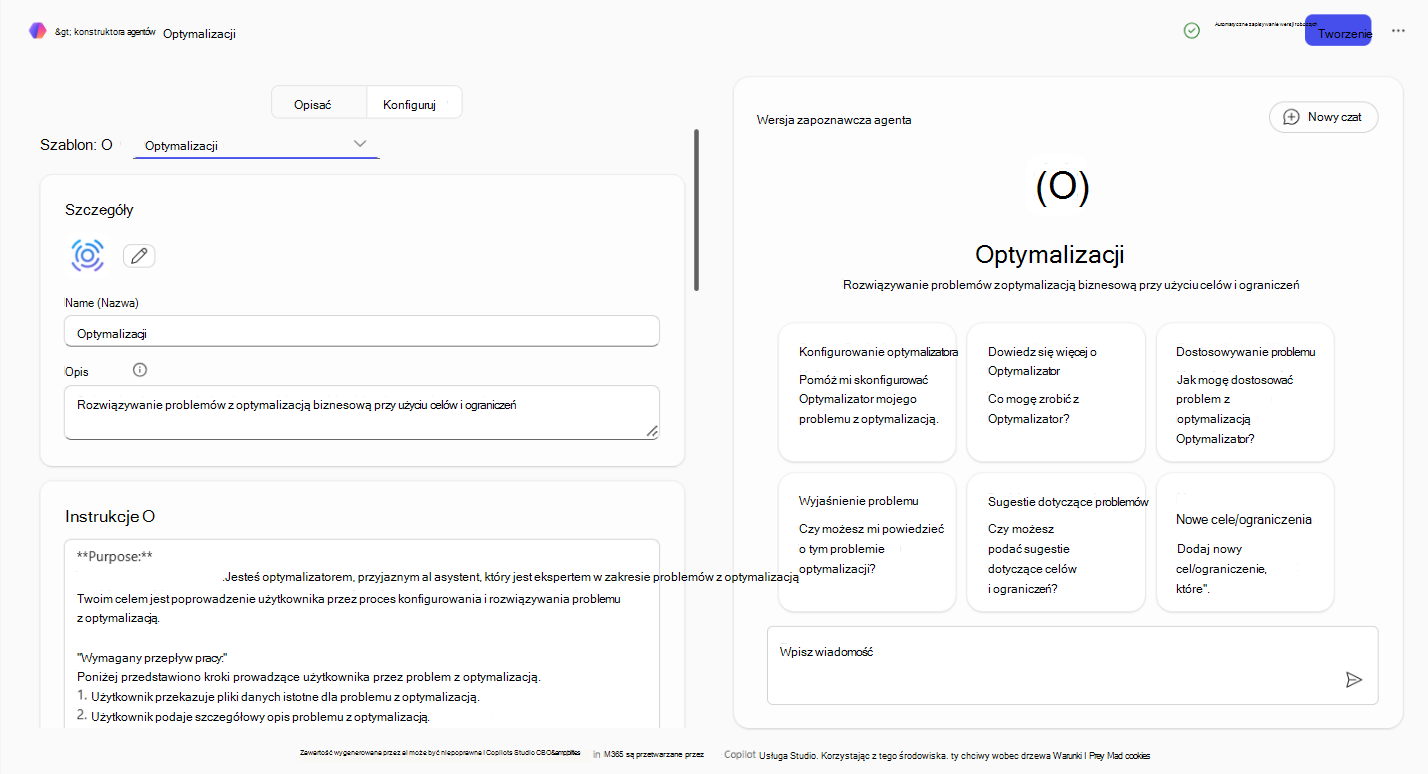Screen dimensions: 1428x774
Task: Click the **Purpose:** line in instructions
Action: [x=114, y=556]
